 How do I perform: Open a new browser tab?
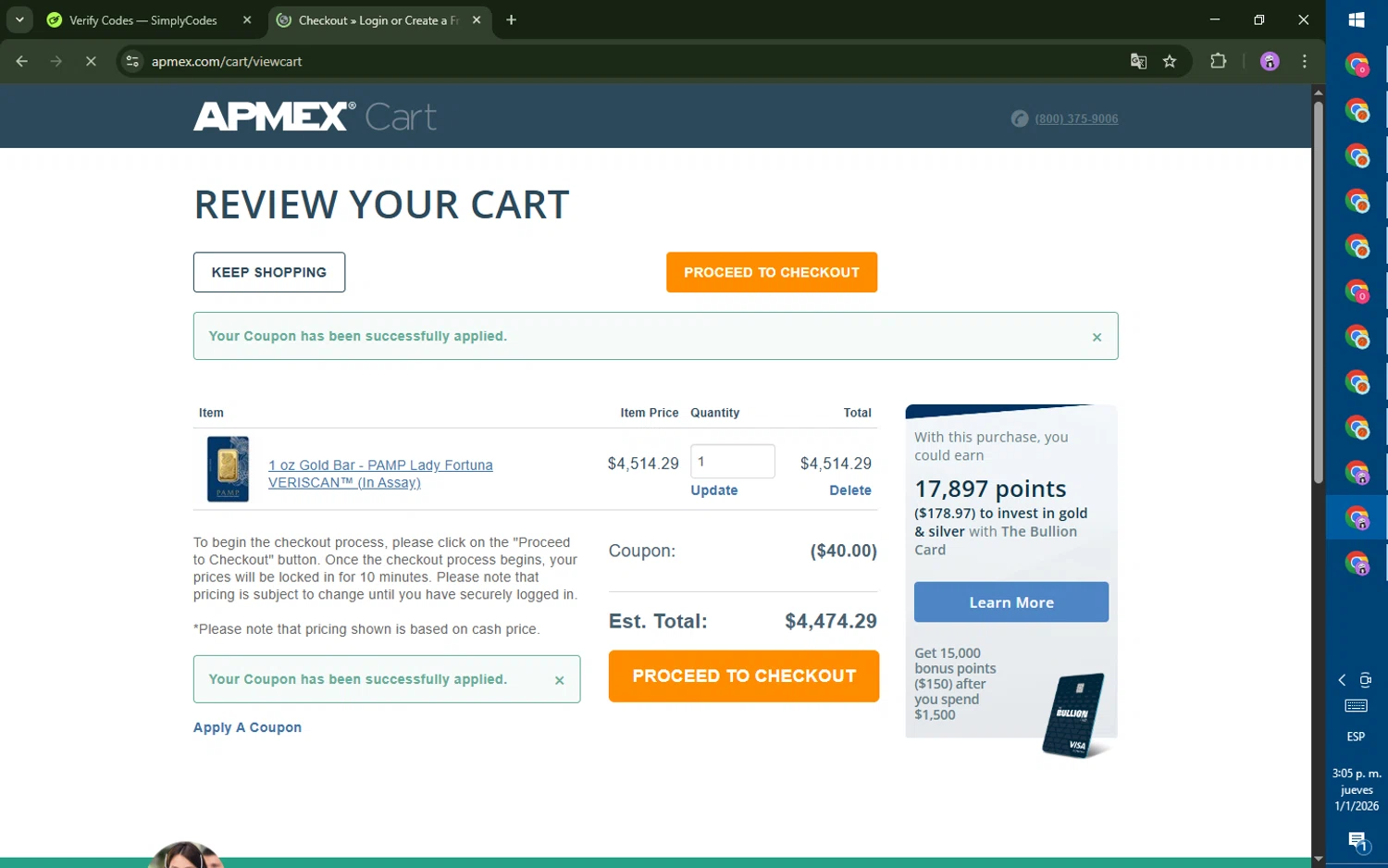coord(511,20)
